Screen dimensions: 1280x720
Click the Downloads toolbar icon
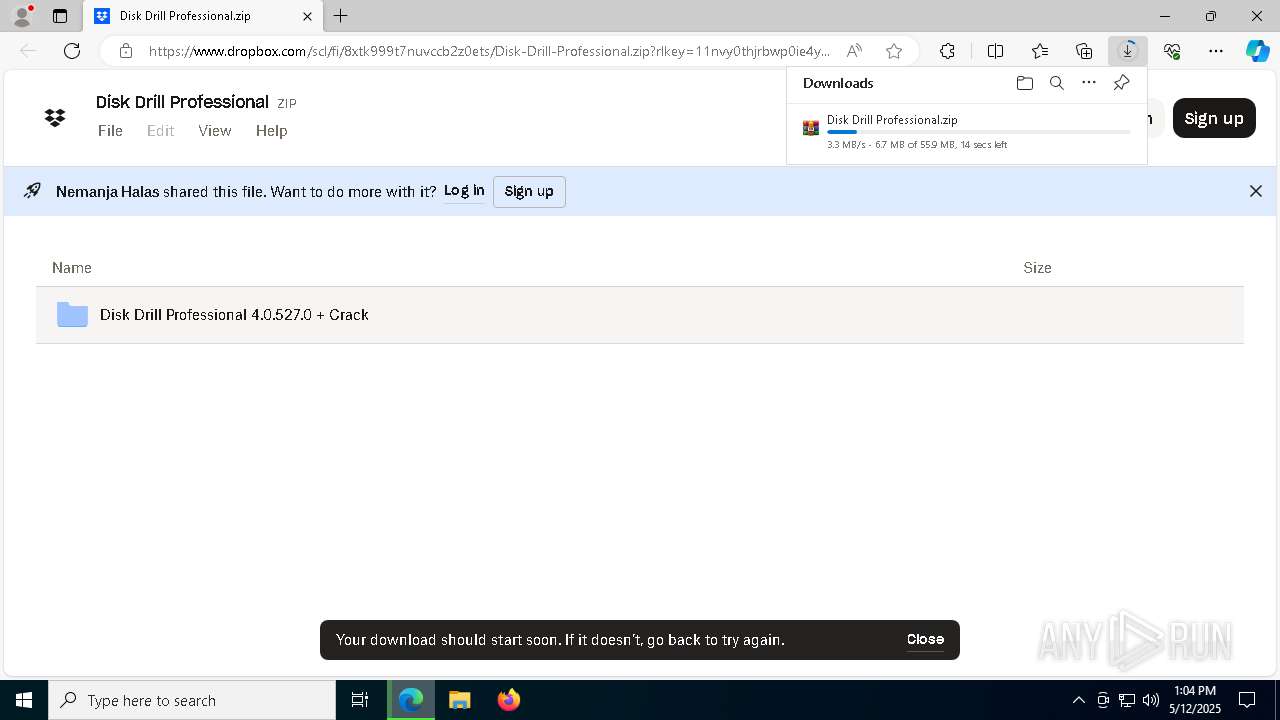pyautogui.click(x=1128, y=51)
